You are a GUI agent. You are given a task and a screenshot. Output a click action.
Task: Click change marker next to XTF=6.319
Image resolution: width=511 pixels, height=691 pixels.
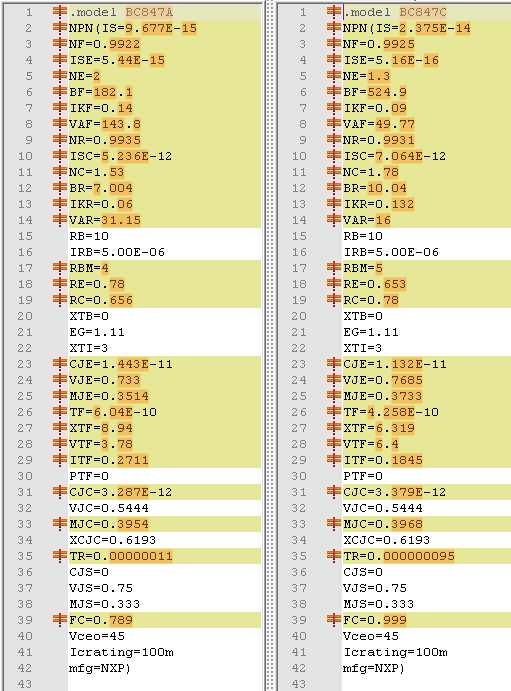(x=334, y=427)
